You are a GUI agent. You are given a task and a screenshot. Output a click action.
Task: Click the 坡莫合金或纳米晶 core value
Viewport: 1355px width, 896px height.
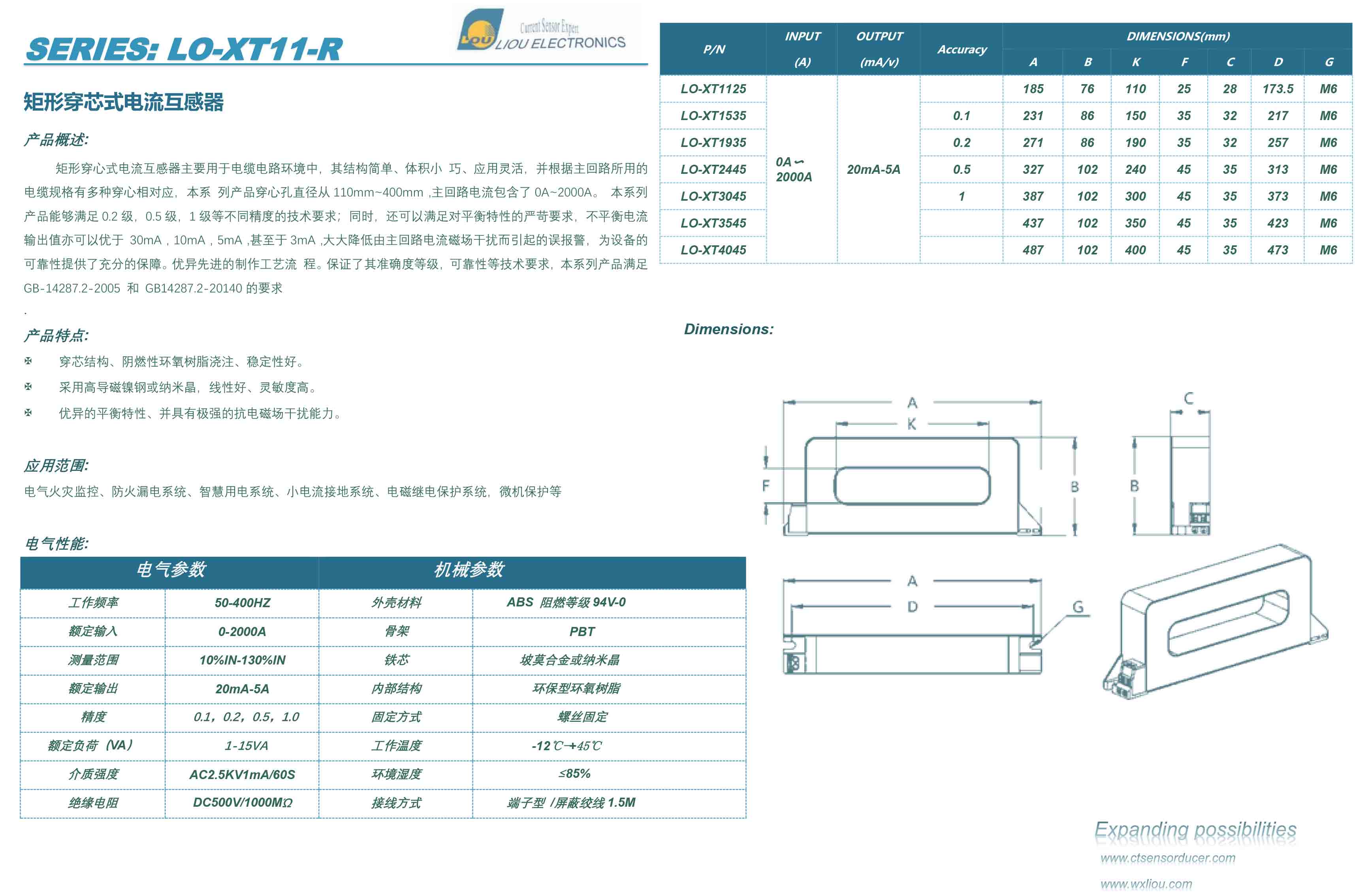[x=570, y=659]
